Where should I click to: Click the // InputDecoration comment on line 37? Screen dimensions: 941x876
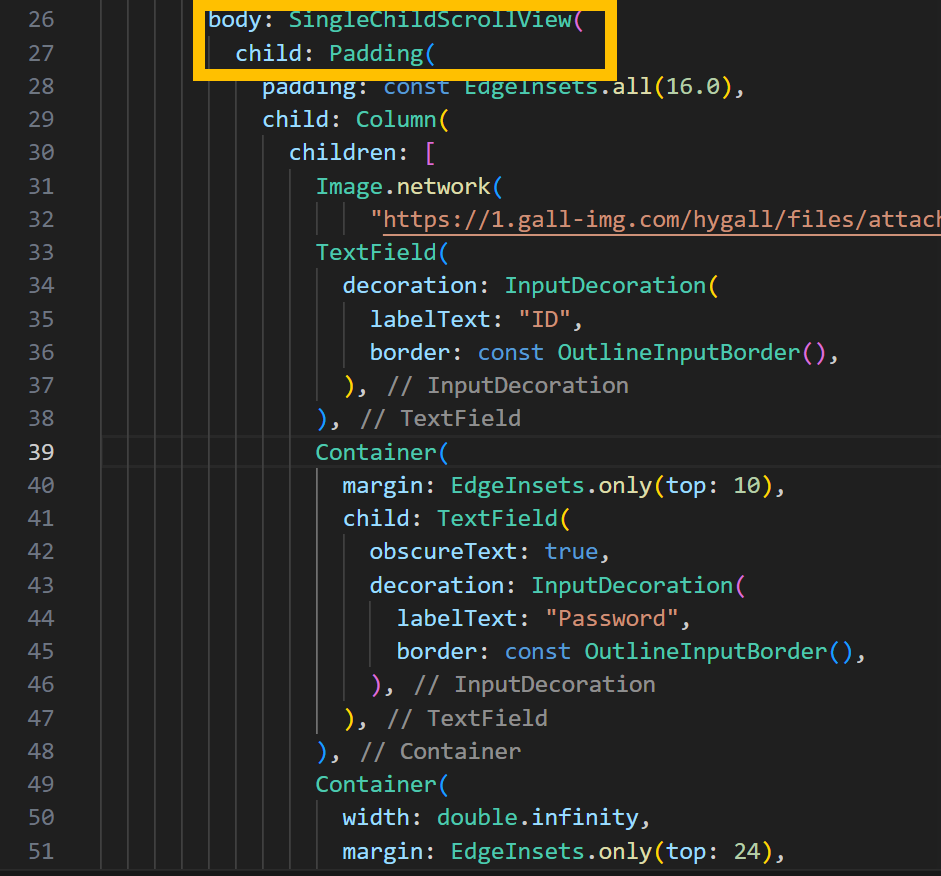pyautogui.click(x=508, y=386)
